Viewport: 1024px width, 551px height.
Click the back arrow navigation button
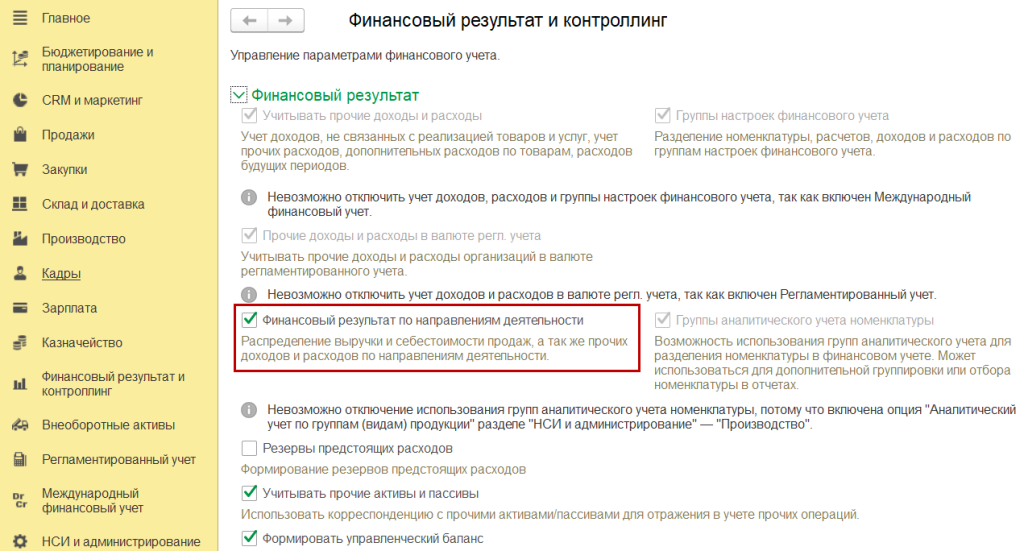pyautogui.click(x=249, y=20)
